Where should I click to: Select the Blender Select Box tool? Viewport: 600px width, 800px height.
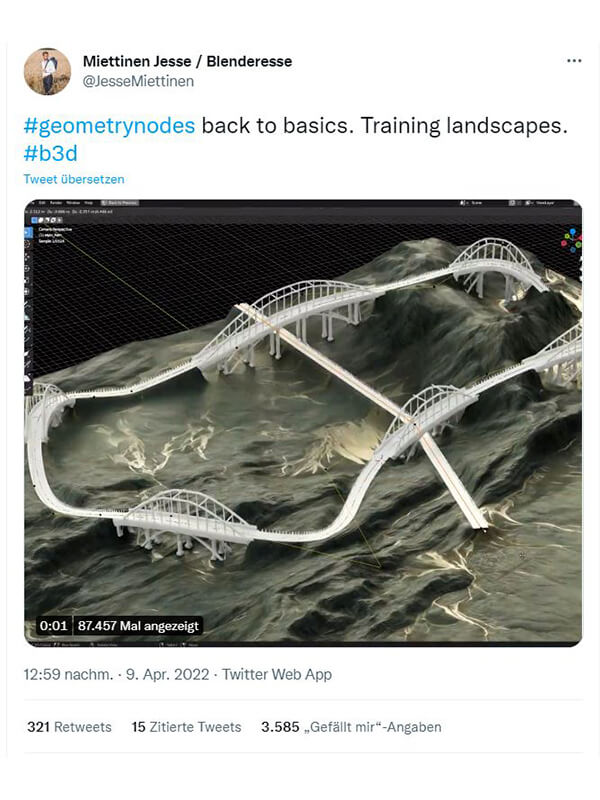pyautogui.click(x=28, y=232)
